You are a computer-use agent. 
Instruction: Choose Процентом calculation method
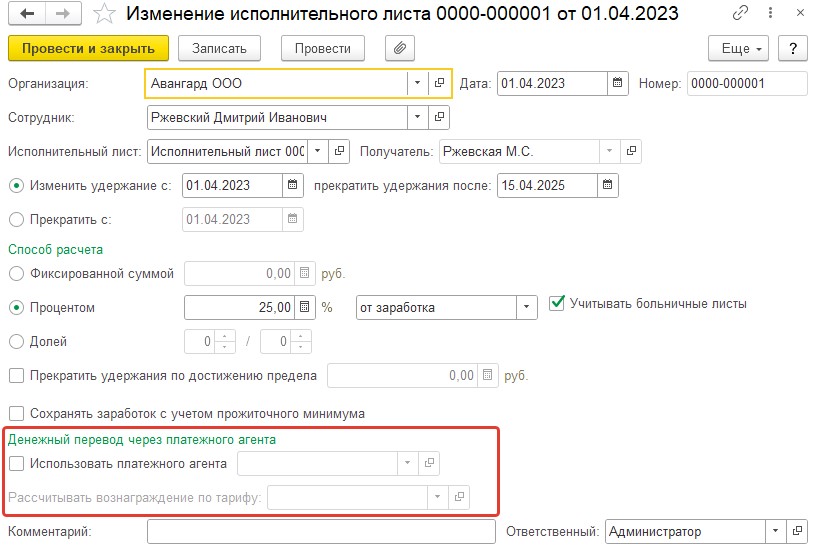[x=16, y=308]
